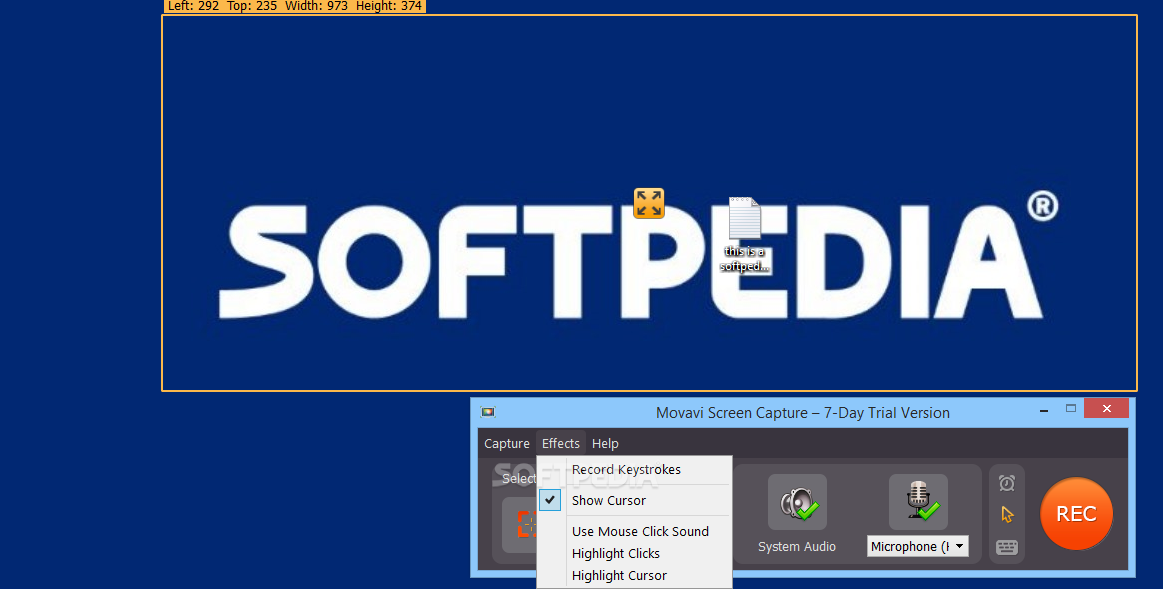
Task: Enable Highlight Cursor option
Action: click(x=634, y=576)
